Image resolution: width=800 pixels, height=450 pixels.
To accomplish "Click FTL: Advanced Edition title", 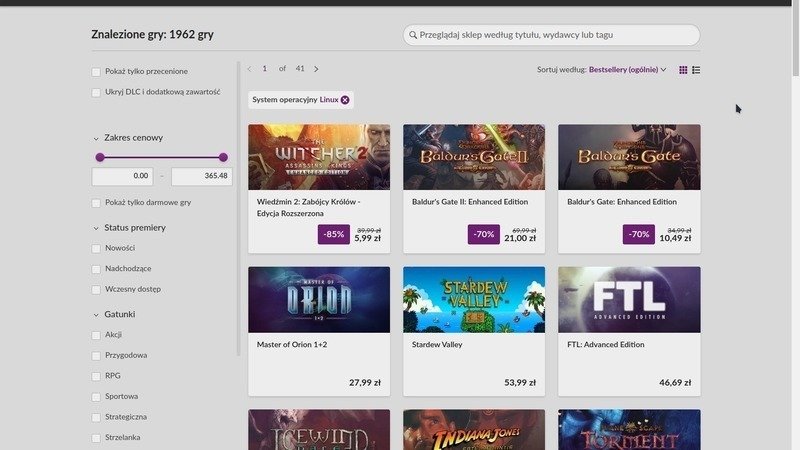I will pos(606,345).
